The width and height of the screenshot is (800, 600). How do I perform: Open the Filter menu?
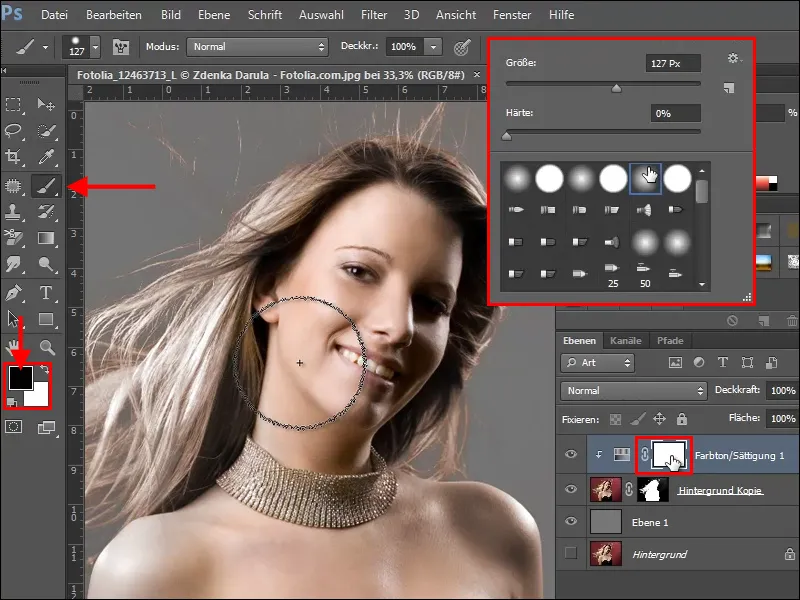[374, 15]
